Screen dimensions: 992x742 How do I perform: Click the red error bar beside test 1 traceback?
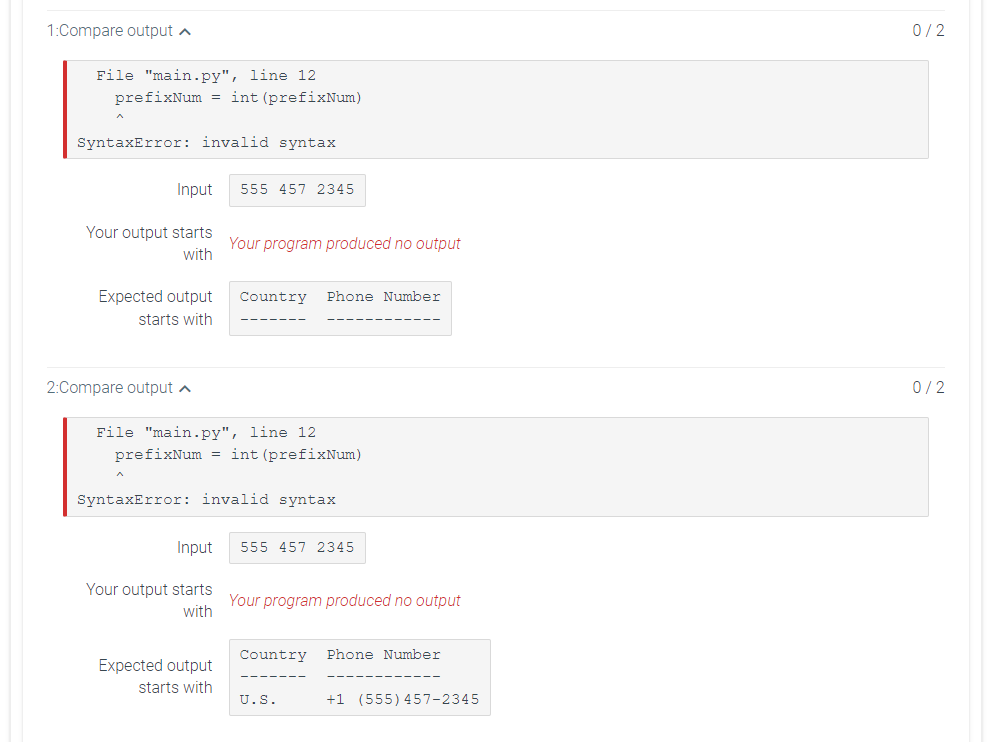64,109
